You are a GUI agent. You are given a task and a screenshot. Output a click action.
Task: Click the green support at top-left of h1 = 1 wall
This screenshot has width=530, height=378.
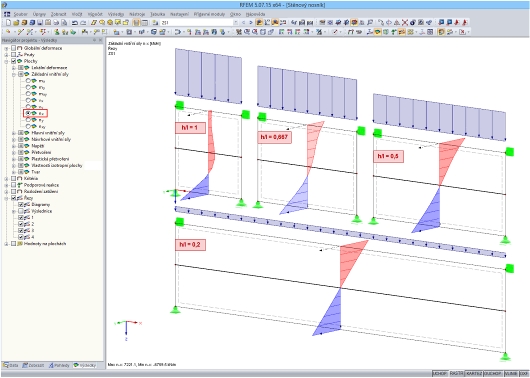tap(179, 105)
